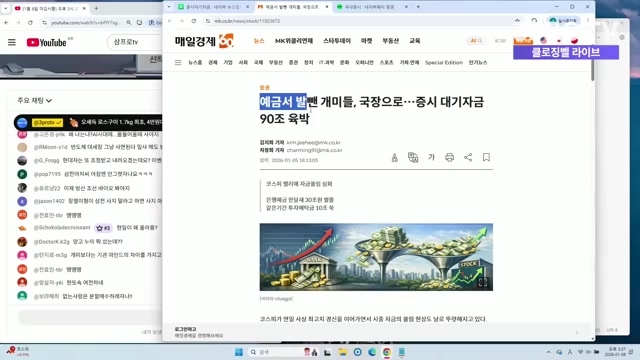
Task: Click the YouTube chat message input field
Action: 90,318
